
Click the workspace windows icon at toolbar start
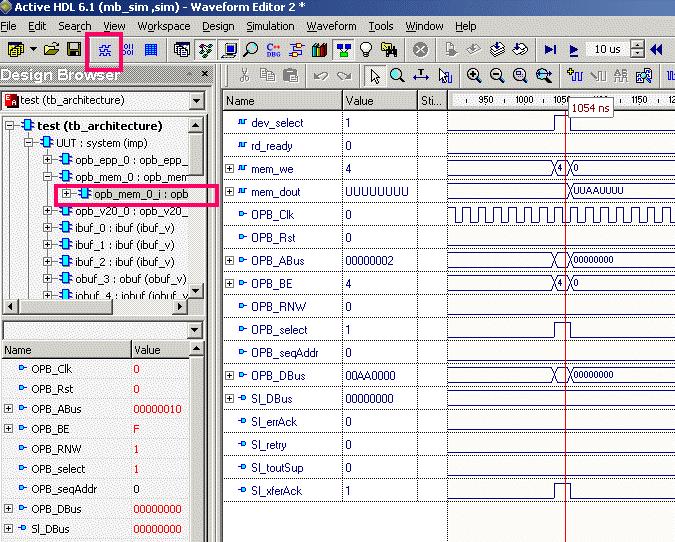click(x=16, y=50)
